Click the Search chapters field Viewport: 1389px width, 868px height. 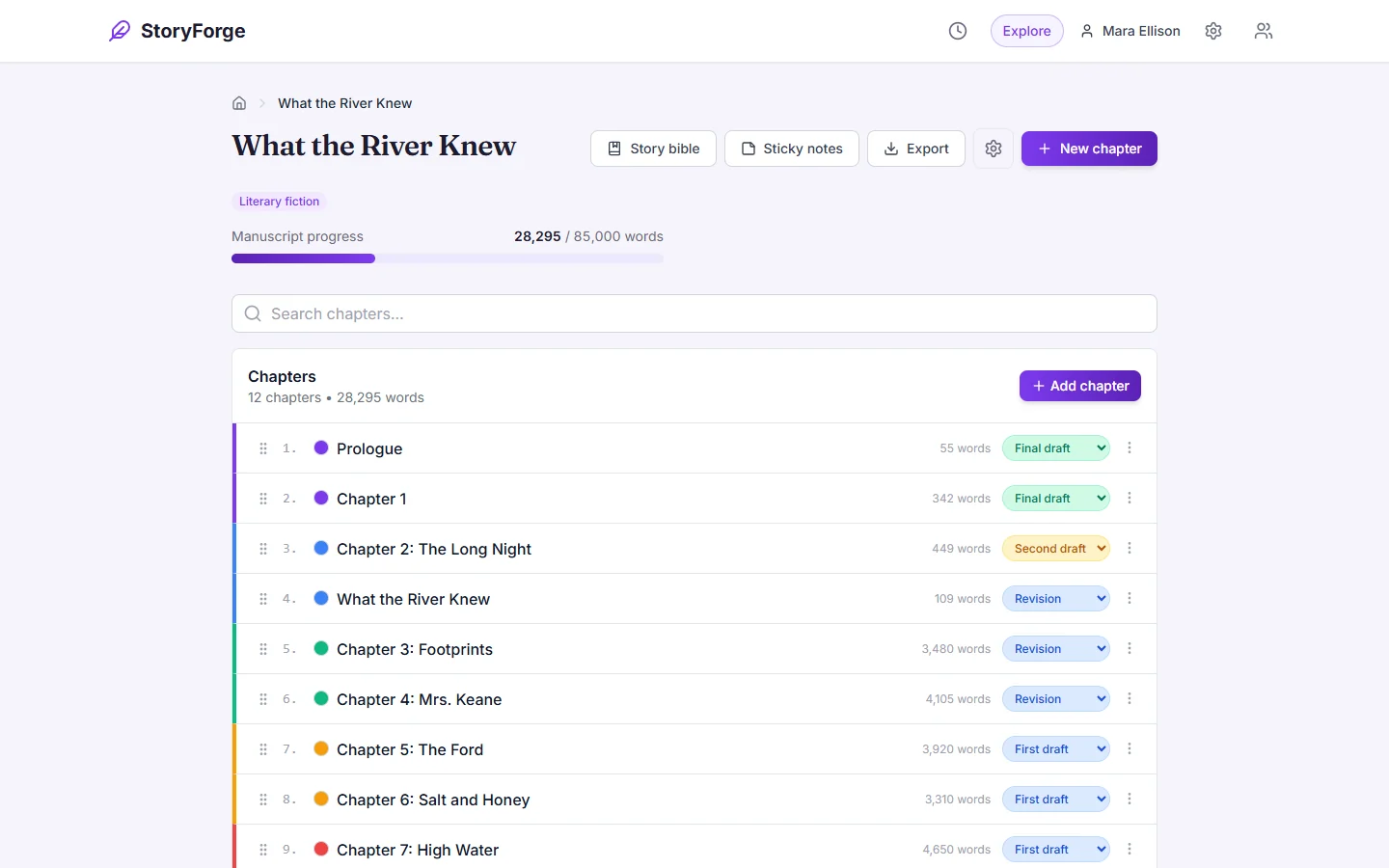pos(694,313)
